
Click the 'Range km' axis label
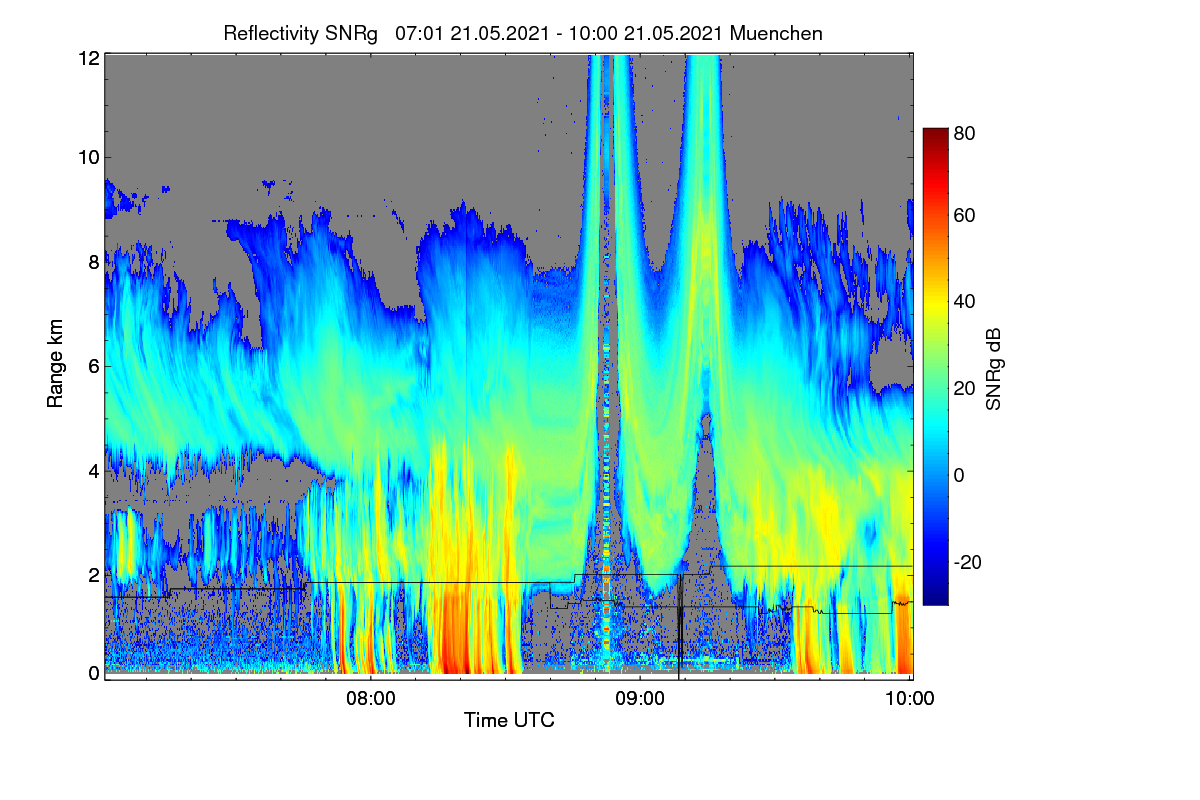[55, 365]
